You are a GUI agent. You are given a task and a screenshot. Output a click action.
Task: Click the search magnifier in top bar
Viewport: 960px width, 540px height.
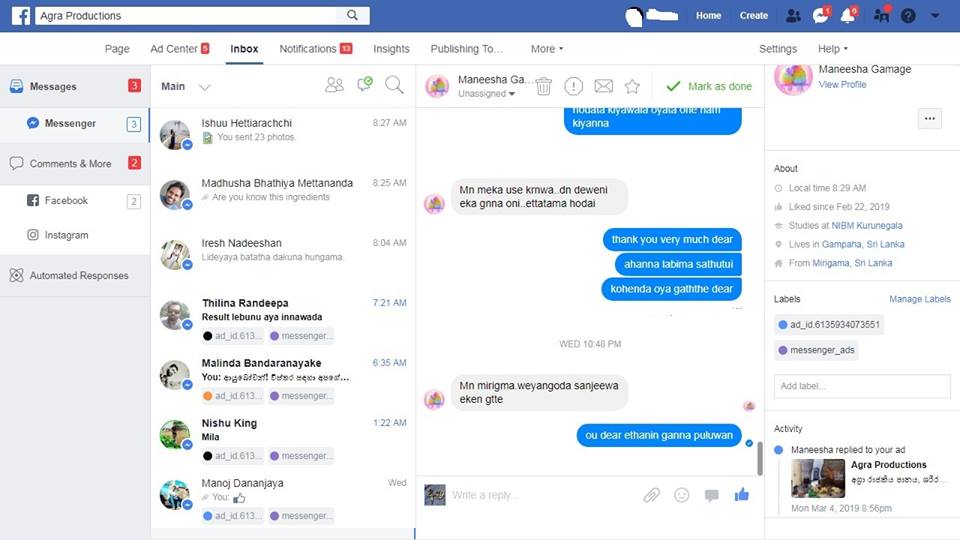click(x=352, y=15)
